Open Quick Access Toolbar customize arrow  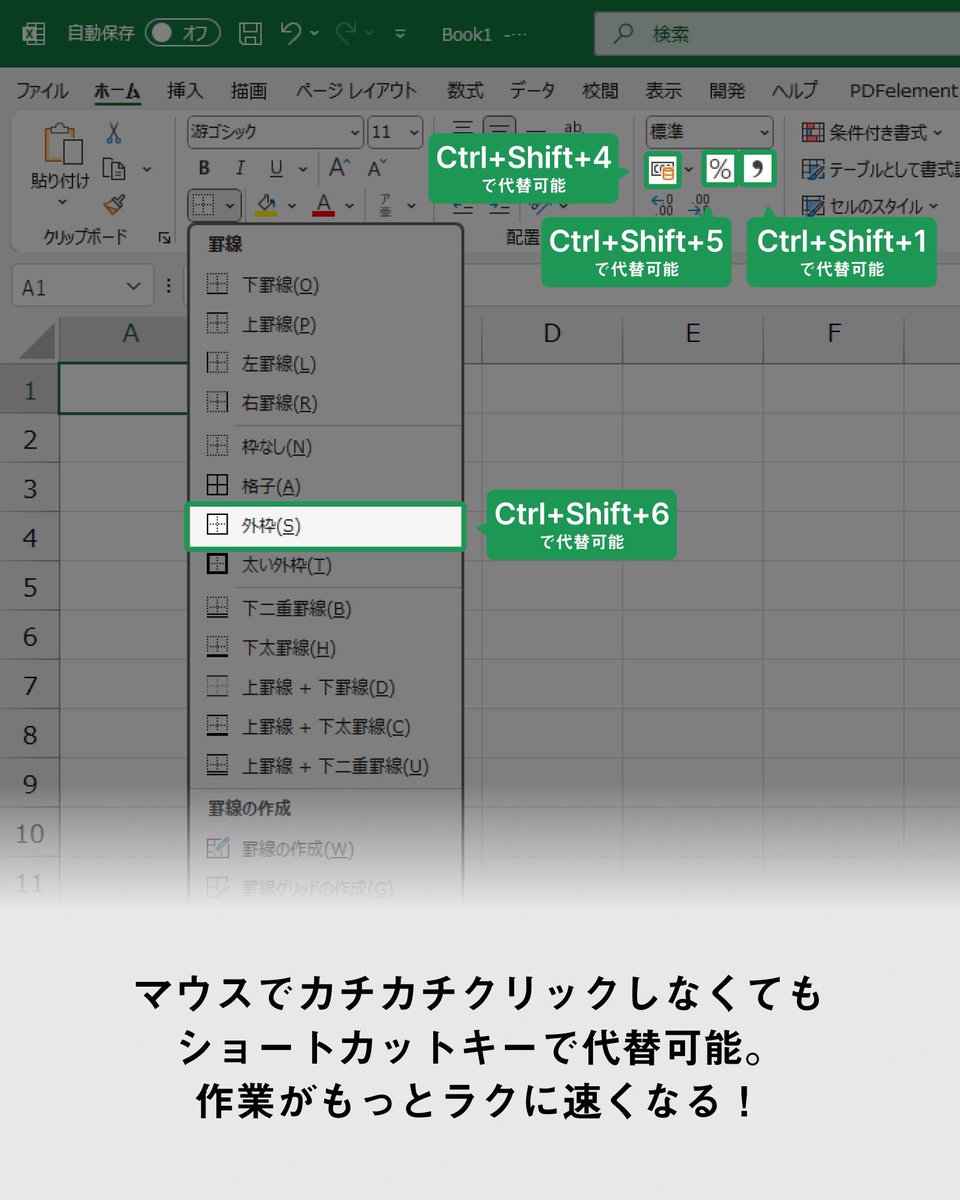pos(400,33)
